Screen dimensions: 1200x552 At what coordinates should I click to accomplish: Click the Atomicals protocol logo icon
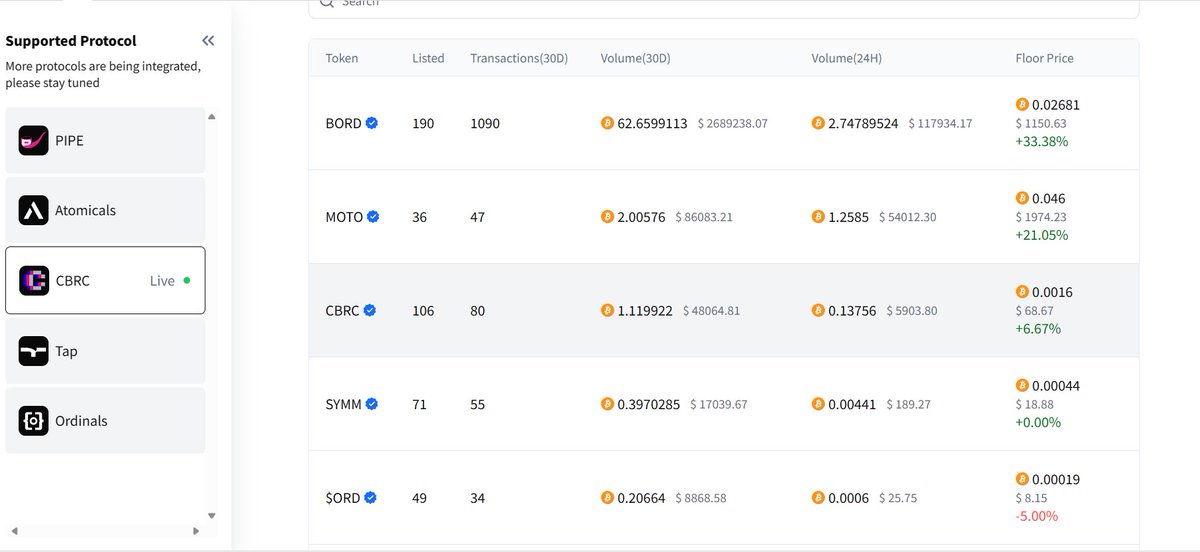click(x=34, y=211)
